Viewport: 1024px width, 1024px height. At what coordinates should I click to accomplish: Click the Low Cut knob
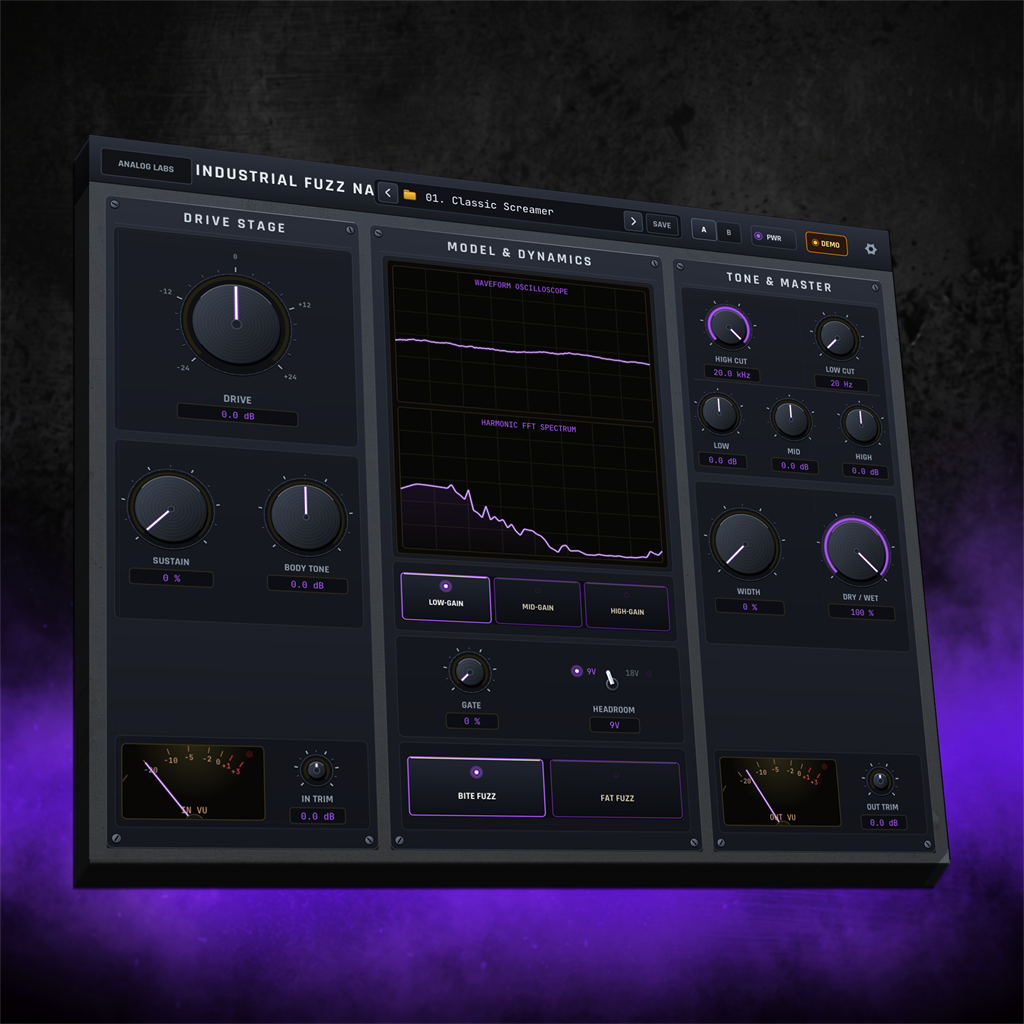point(837,338)
